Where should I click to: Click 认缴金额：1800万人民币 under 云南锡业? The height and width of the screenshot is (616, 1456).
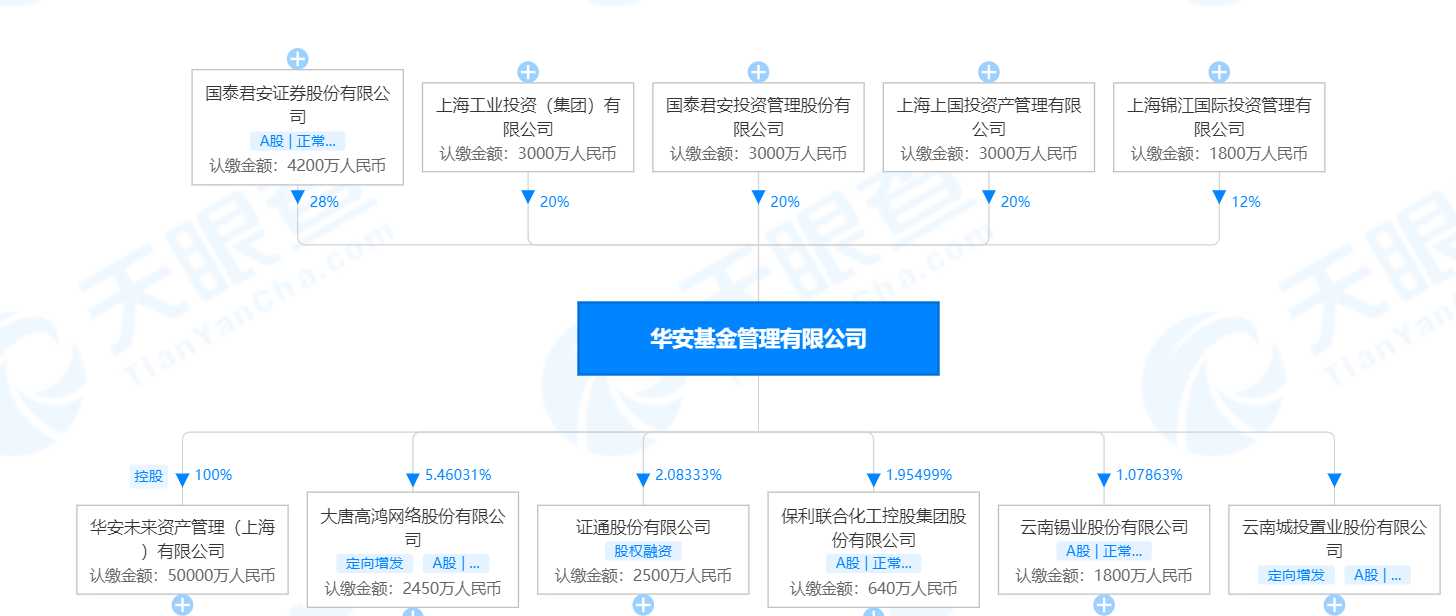click(x=1104, y=576)
